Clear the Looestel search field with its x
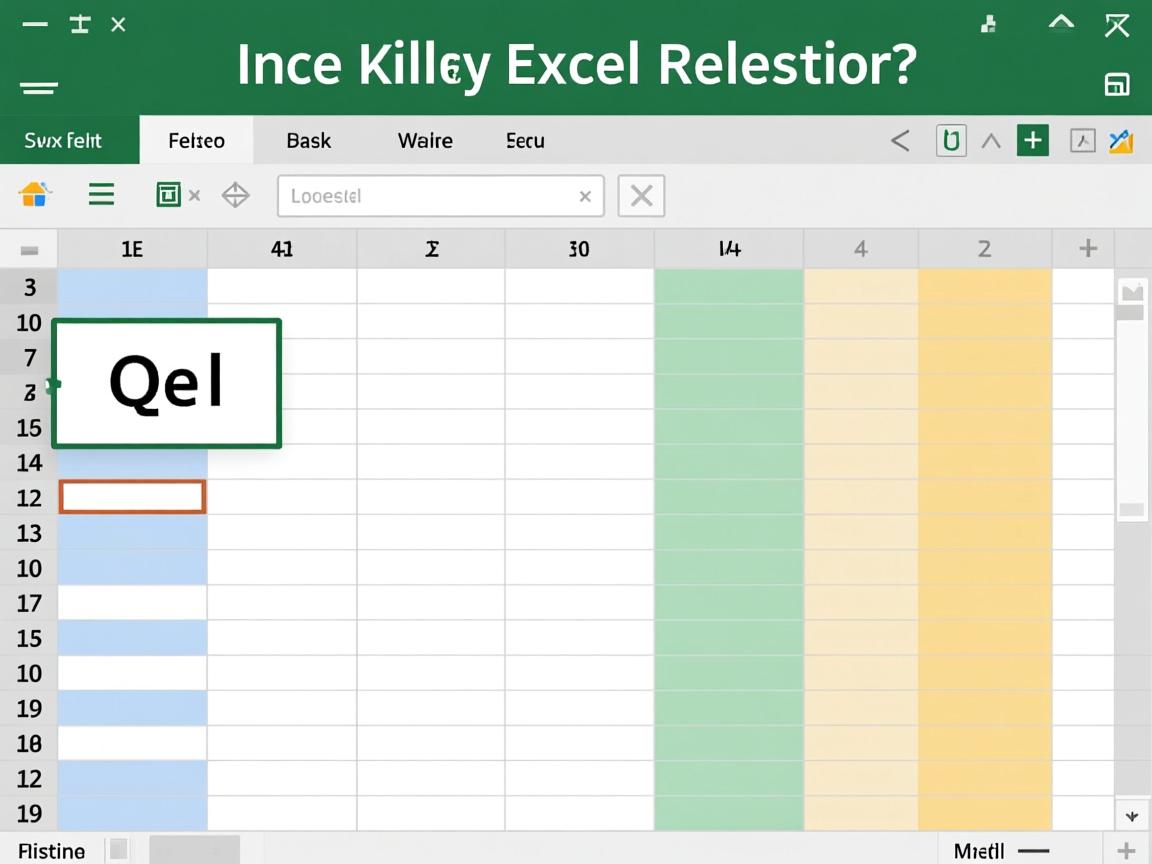1152x864 pixels. pyautogui.click(x=585, y=197)
